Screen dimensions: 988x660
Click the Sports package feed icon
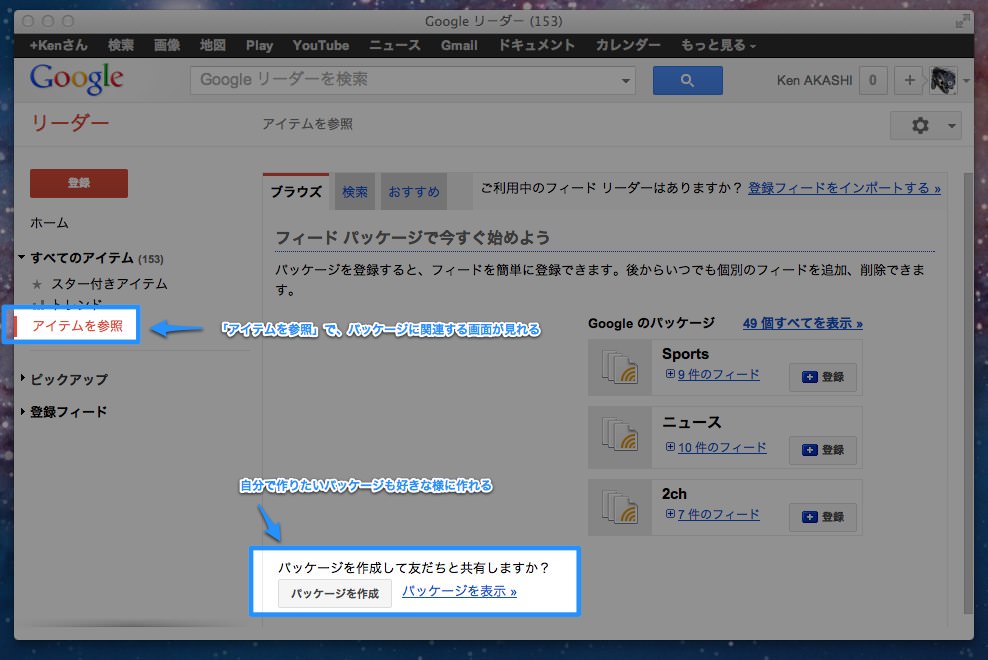(x=620, y=368)
